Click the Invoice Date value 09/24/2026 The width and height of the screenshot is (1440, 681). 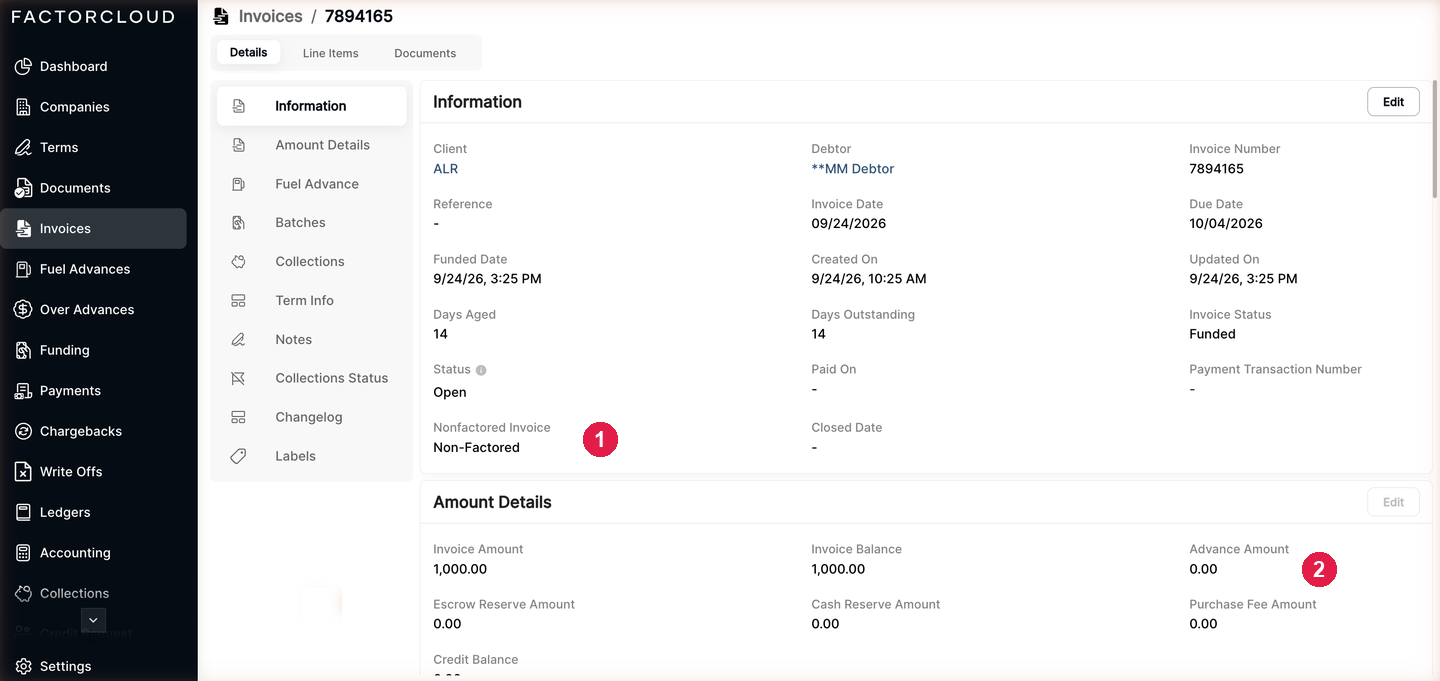tap(848, 224)
